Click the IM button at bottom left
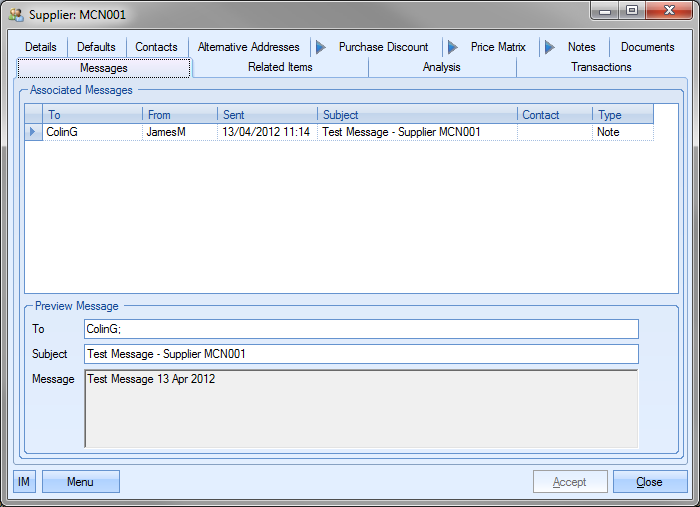Screen dimensions: 700x507 (24, 482)
